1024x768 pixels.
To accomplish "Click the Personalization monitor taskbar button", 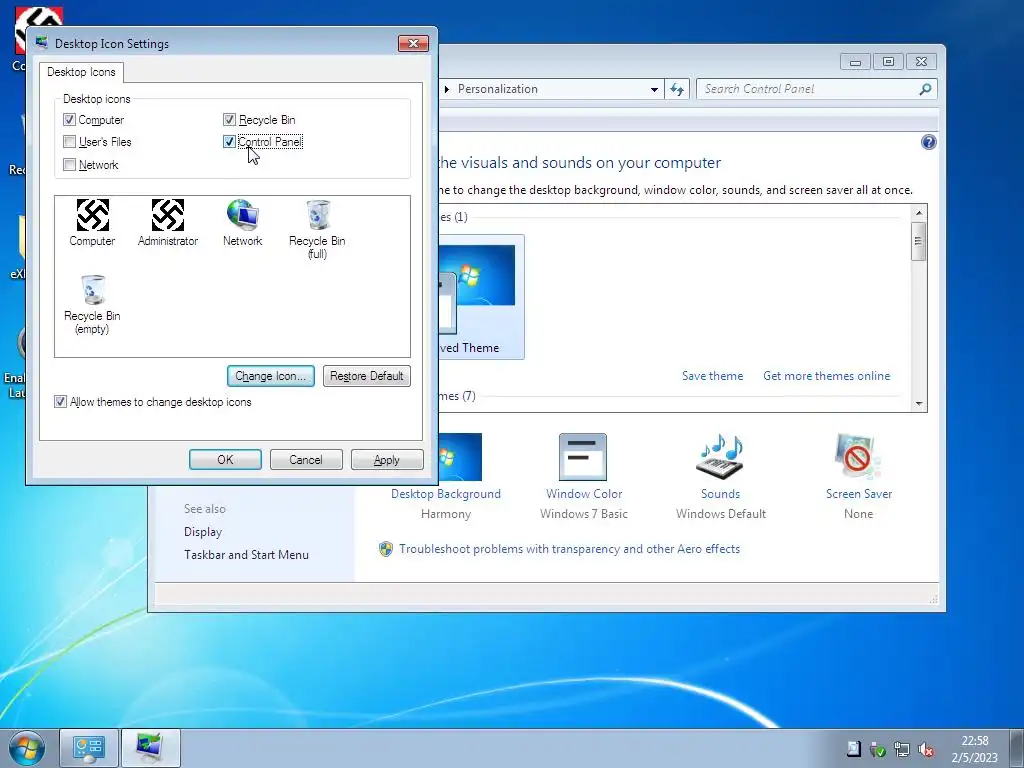I will coord(150,748).
